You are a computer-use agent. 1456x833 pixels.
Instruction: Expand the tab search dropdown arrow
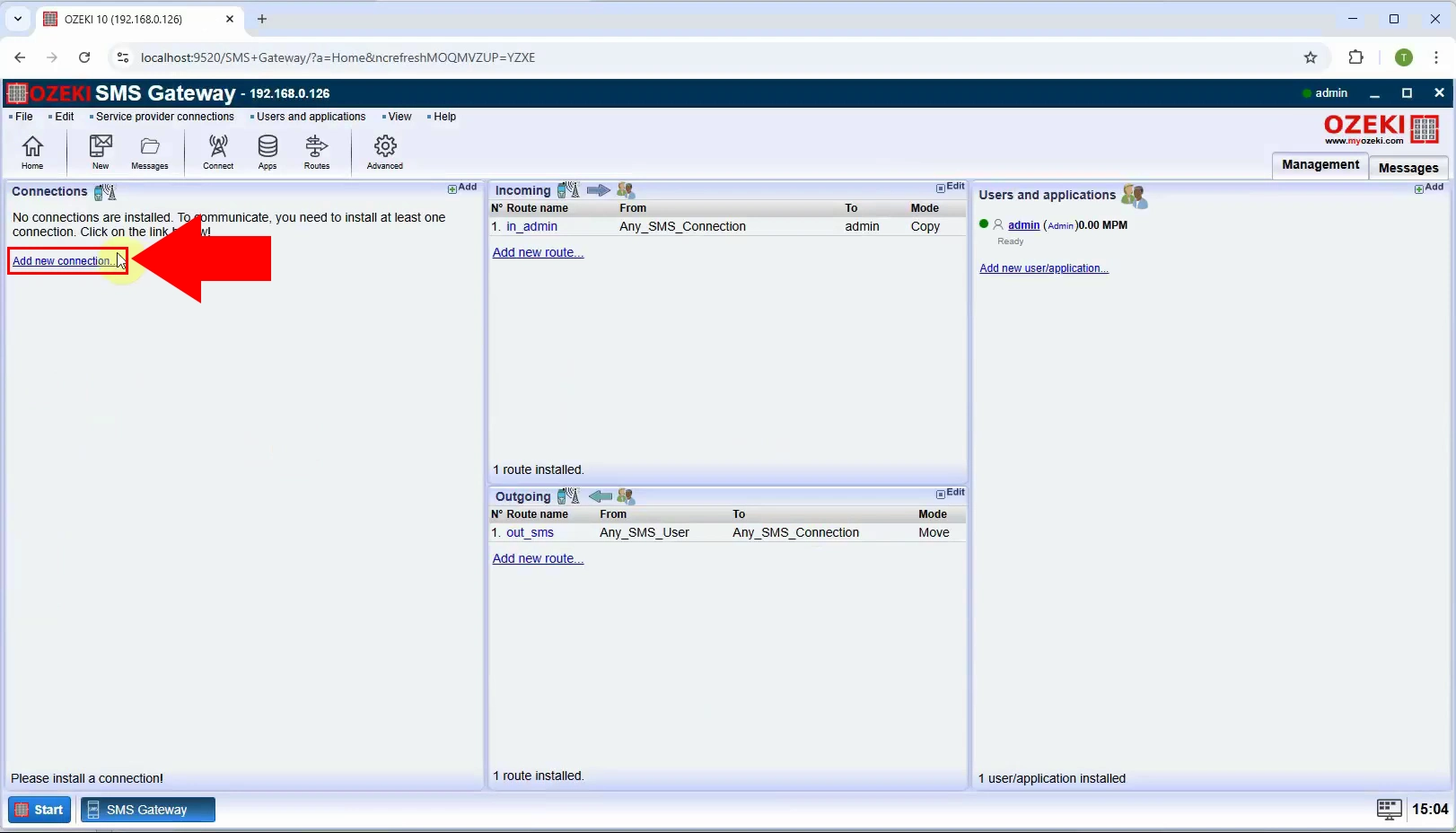click(17, 19)
